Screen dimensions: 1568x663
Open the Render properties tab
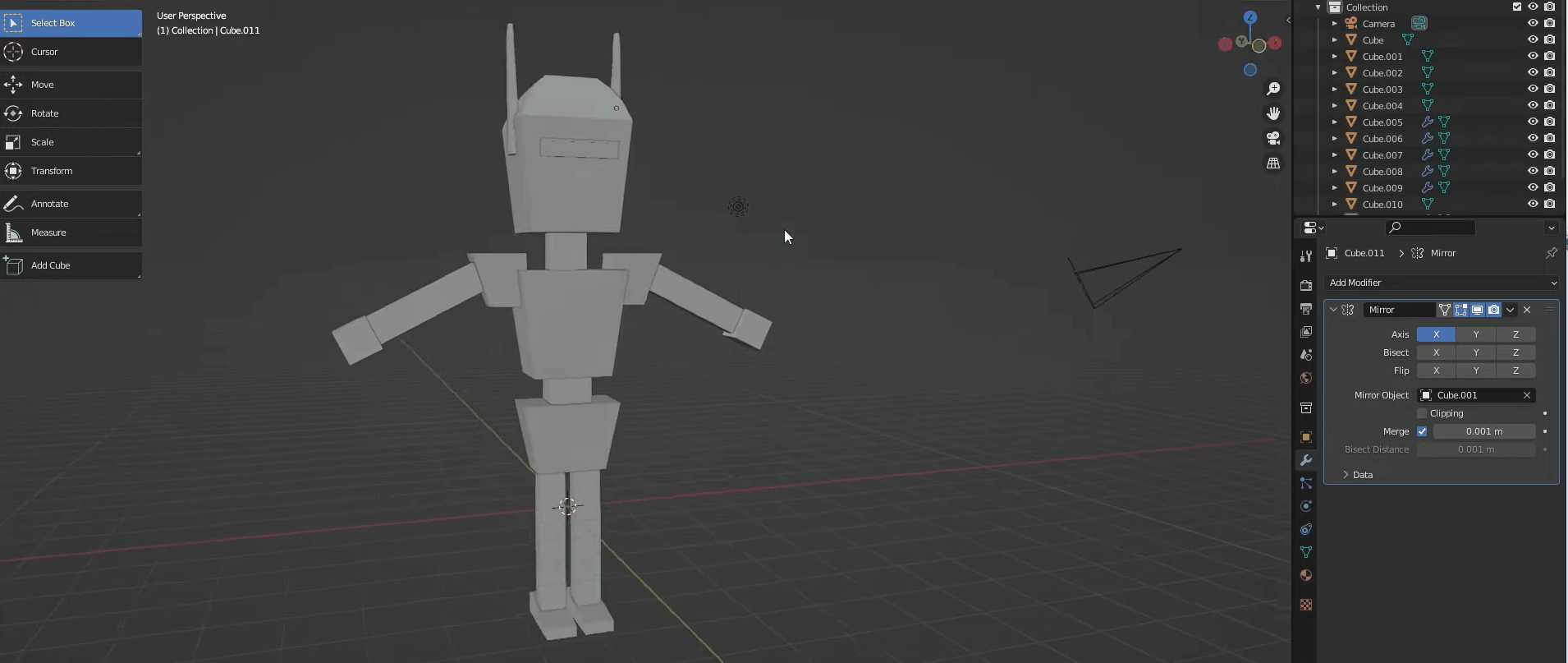1306,286
